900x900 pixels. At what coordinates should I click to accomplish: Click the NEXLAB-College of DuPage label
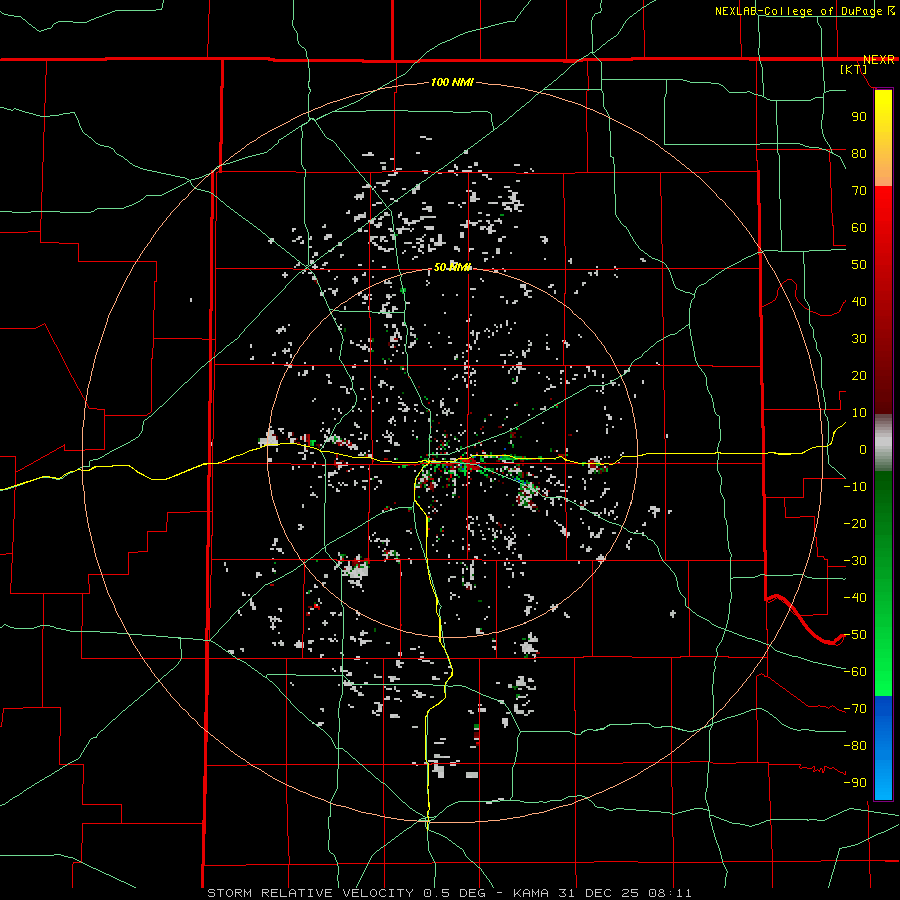pos(798,11)
